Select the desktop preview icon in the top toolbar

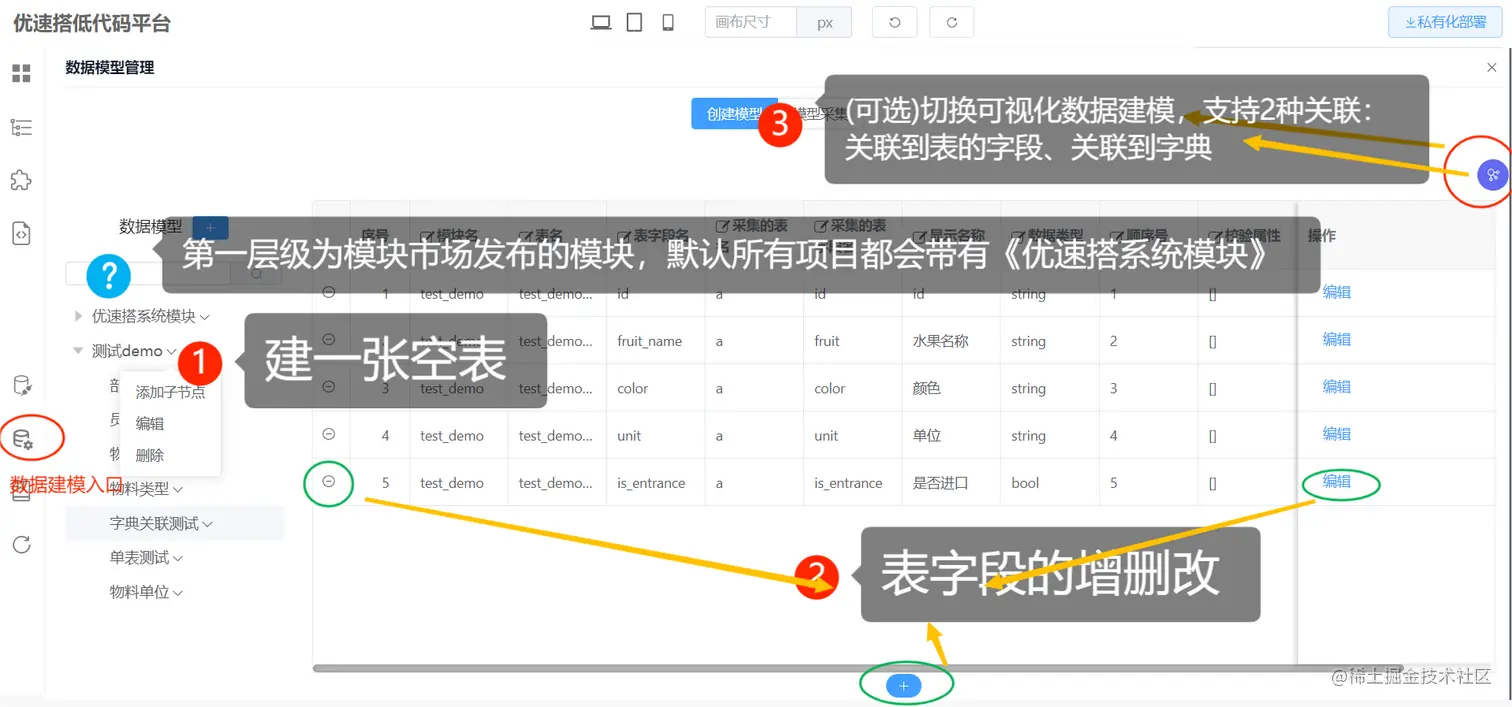point(601,21)
